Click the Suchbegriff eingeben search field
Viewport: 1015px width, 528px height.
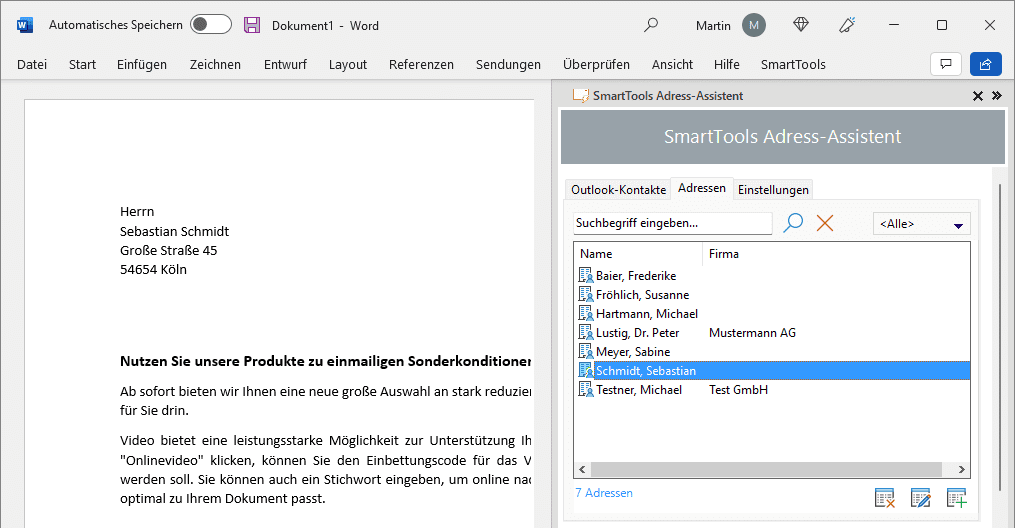click(672, 223)
